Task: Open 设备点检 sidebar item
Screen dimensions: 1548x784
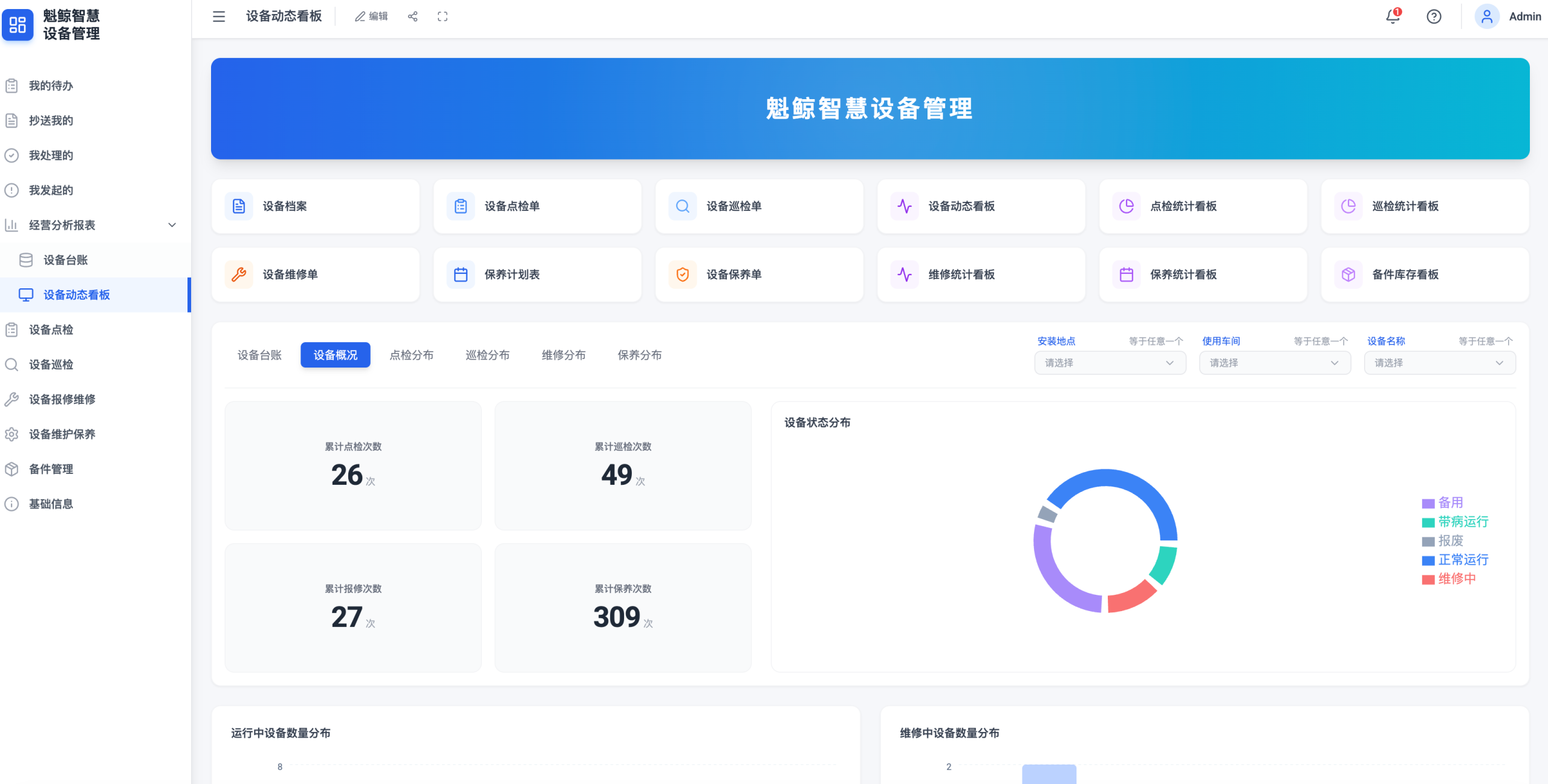Action: point(95,329)
